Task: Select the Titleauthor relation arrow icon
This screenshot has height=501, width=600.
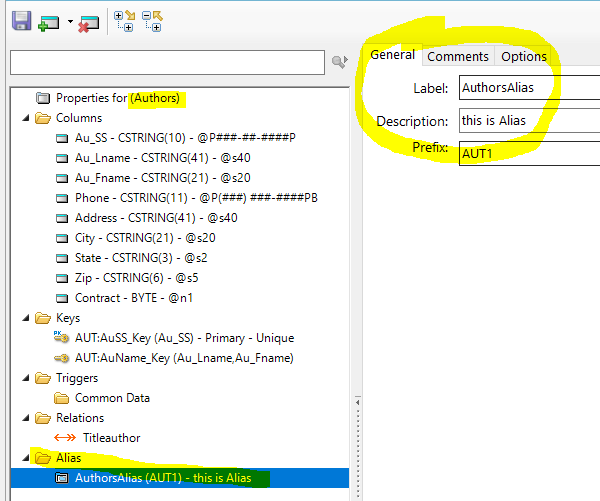Action: tap(62, 438)
